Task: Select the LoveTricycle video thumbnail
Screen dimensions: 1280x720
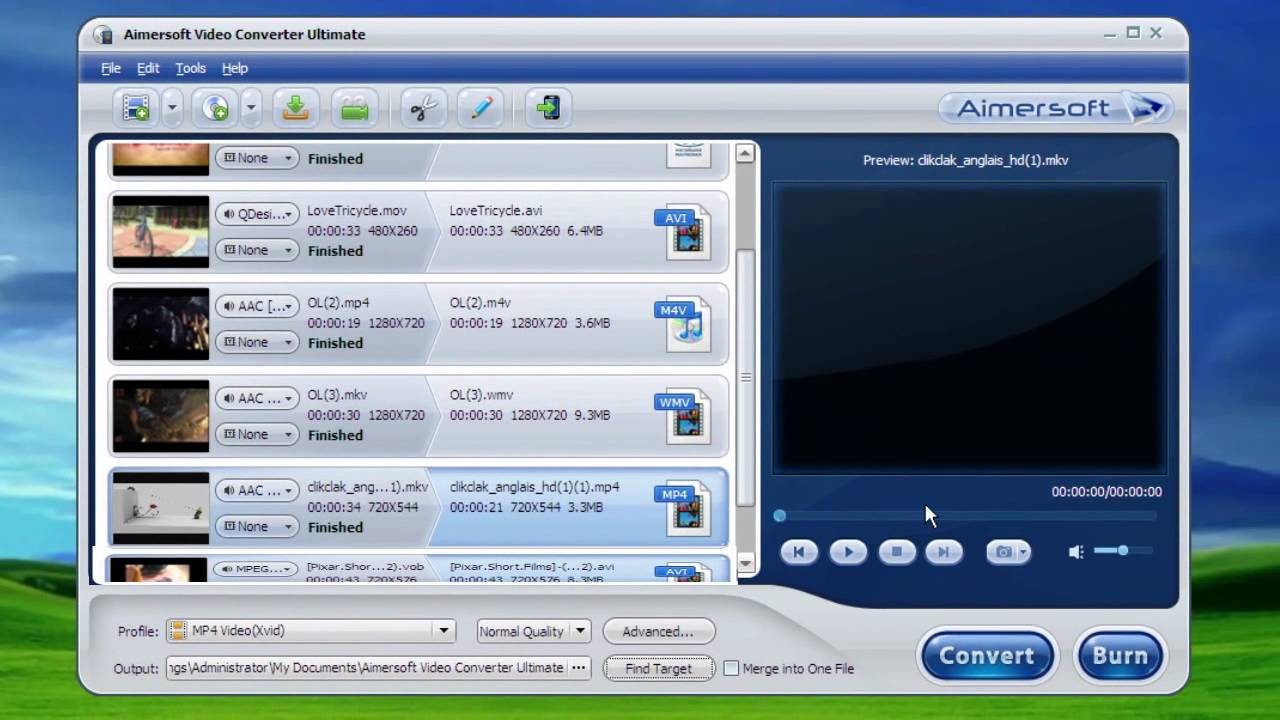Action: tap(161, 232)
